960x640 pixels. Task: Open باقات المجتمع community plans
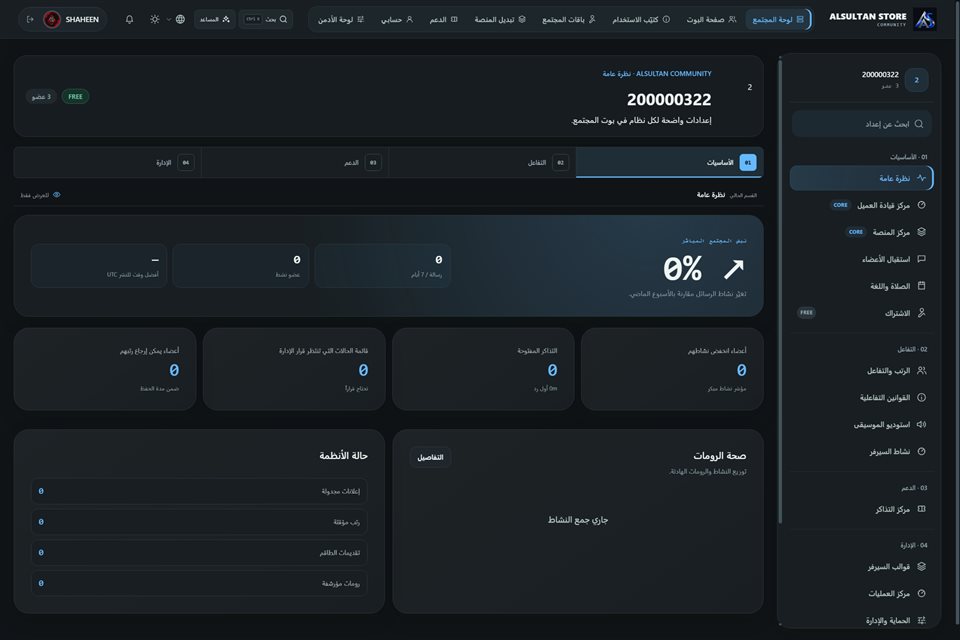pos(568,20)
